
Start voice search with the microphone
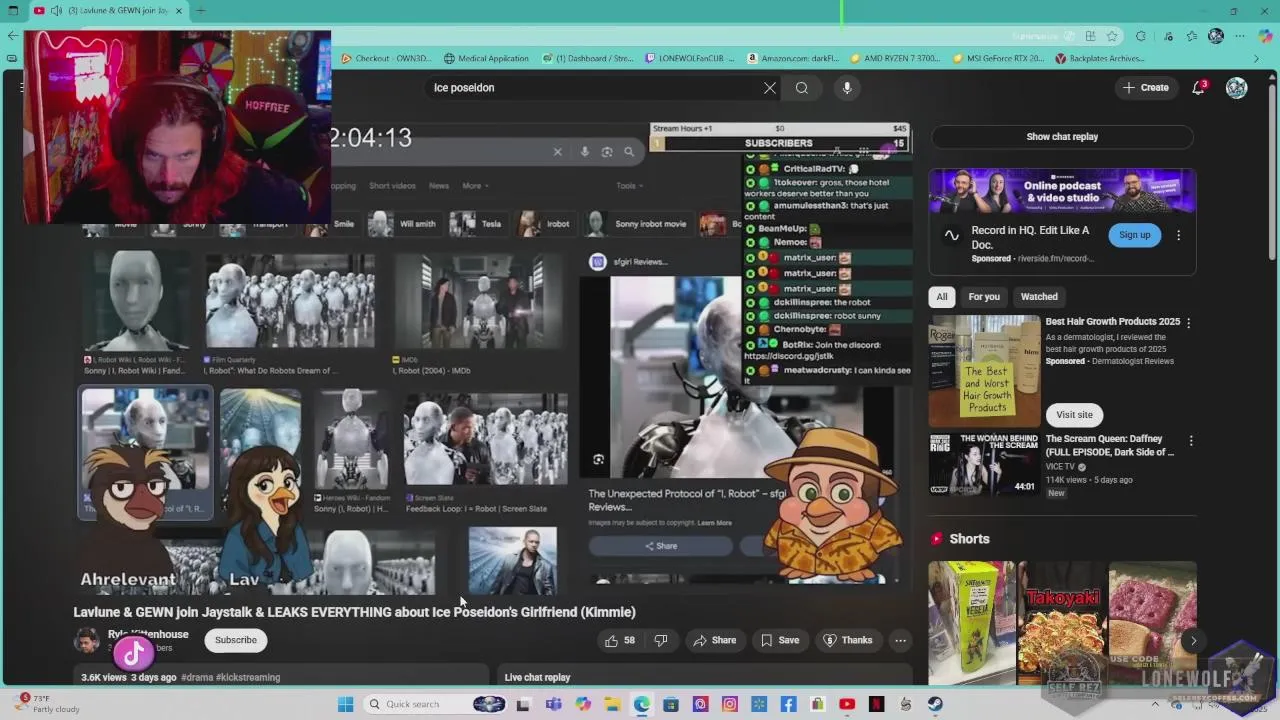point(847,88)
